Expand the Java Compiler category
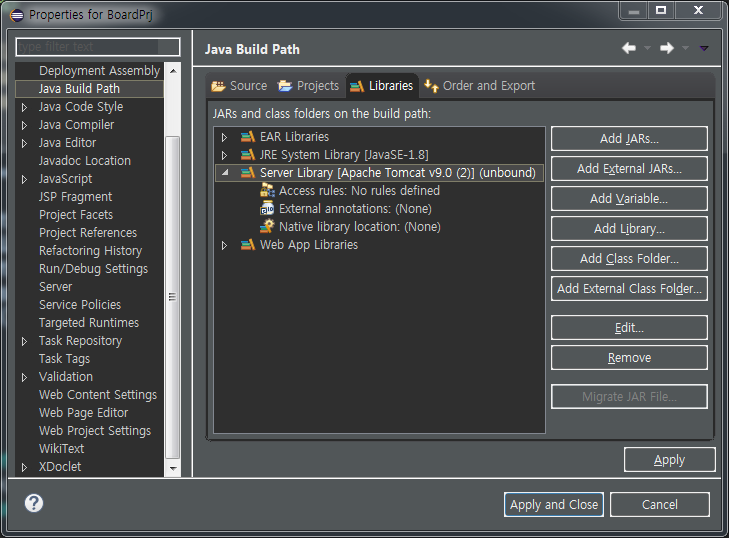Viewport: 729px width, 538px height. click(x=24, y=126)
